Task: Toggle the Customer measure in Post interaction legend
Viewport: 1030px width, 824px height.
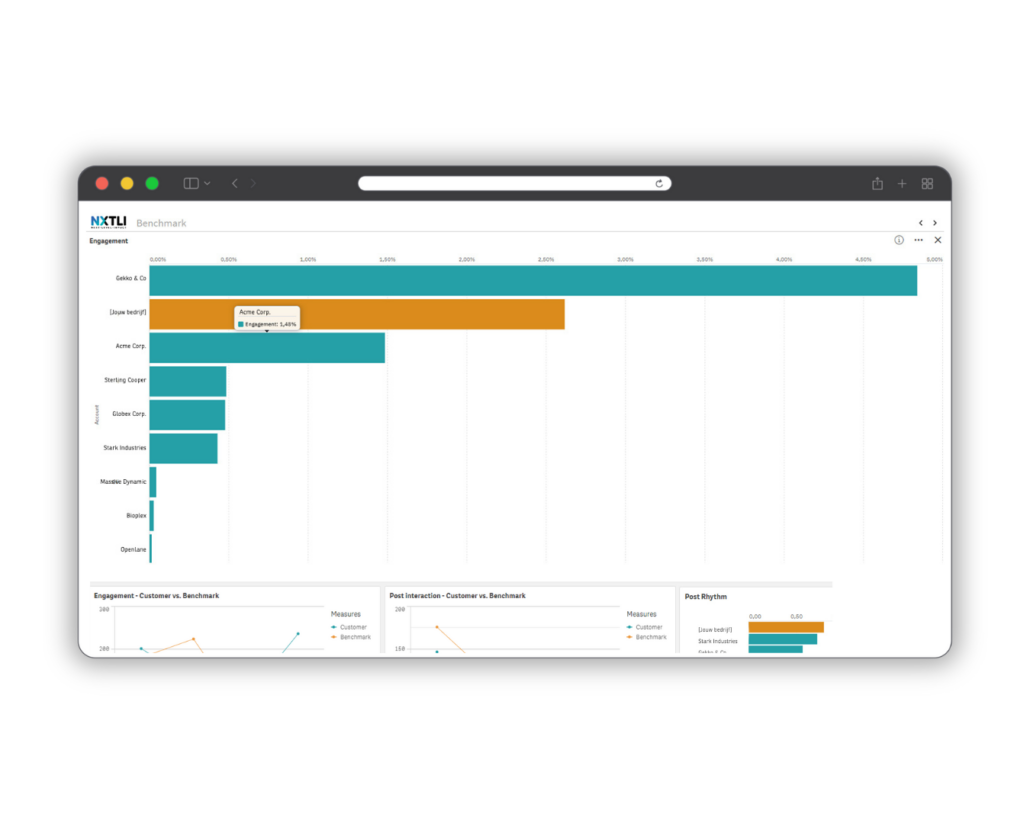Action: coord(648,627)
